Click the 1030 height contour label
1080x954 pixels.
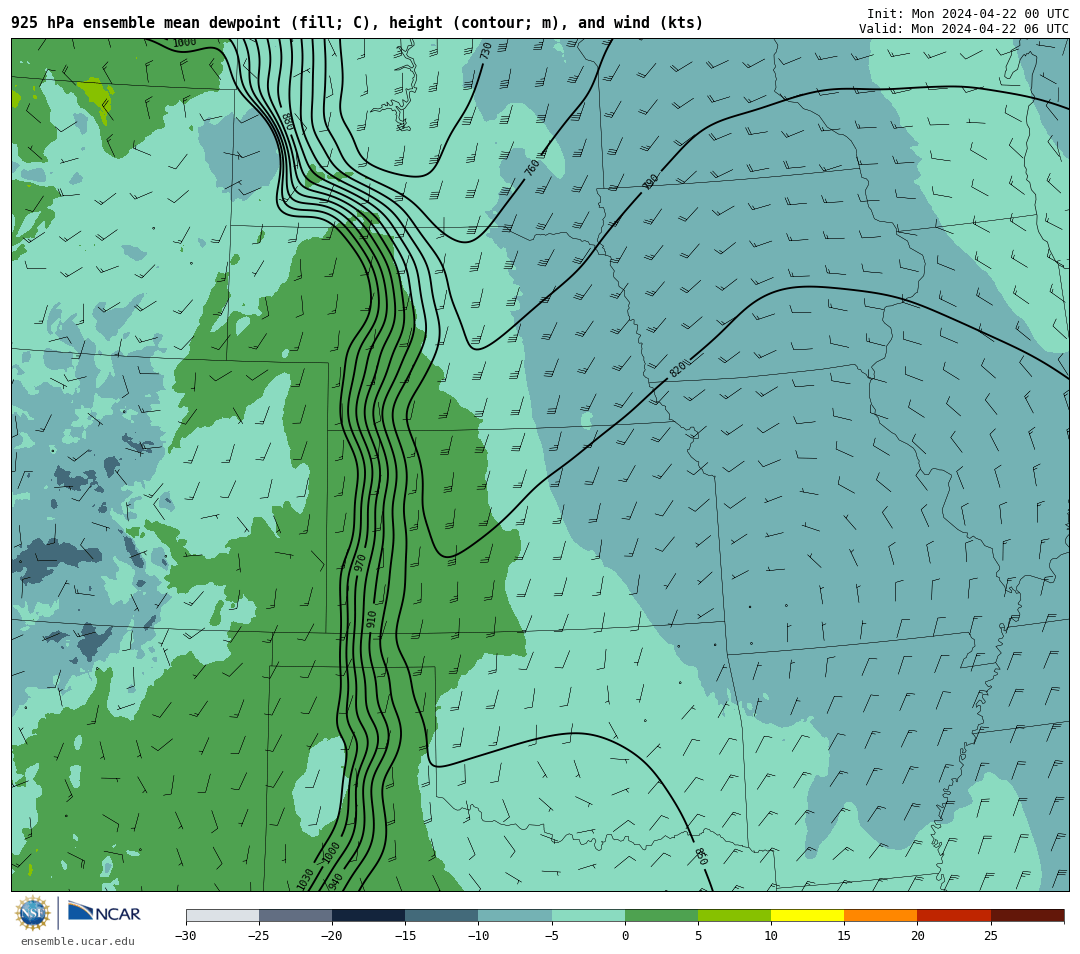[304, 879]
